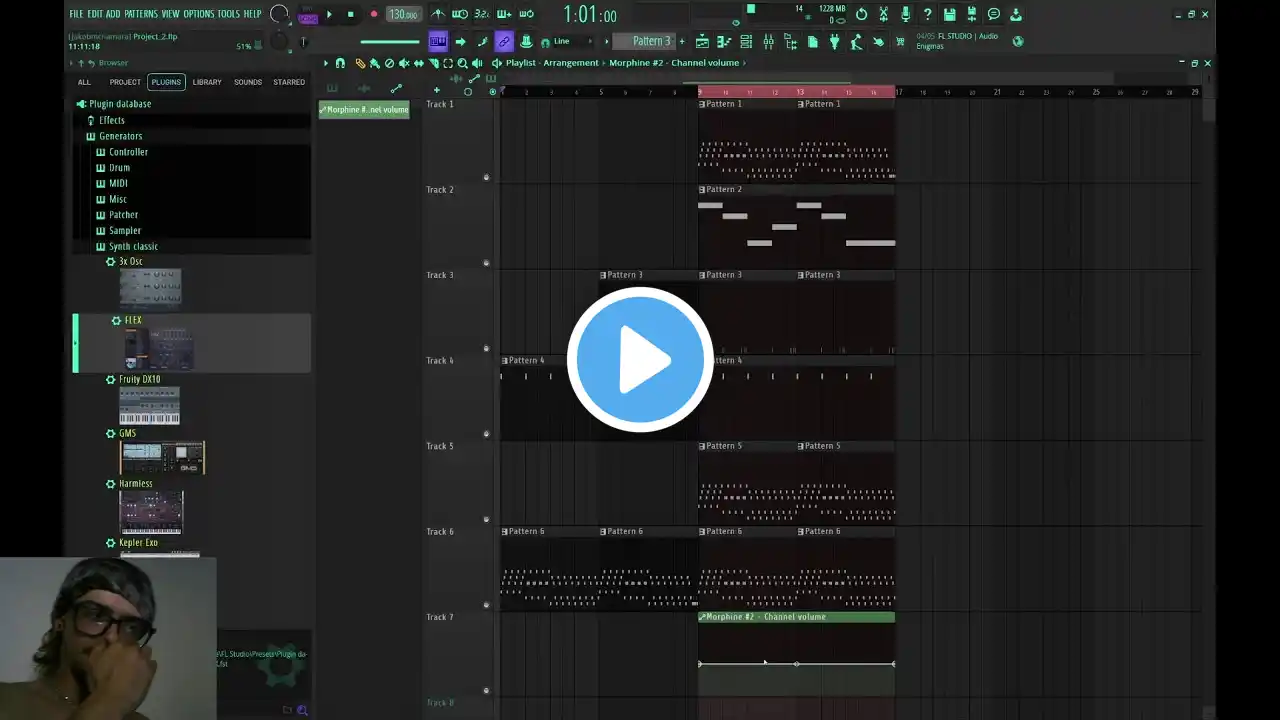Toggle the 3-2-1 countdown before recording
This screenshot has height=720, width=1280.
(x=481, y=14)
